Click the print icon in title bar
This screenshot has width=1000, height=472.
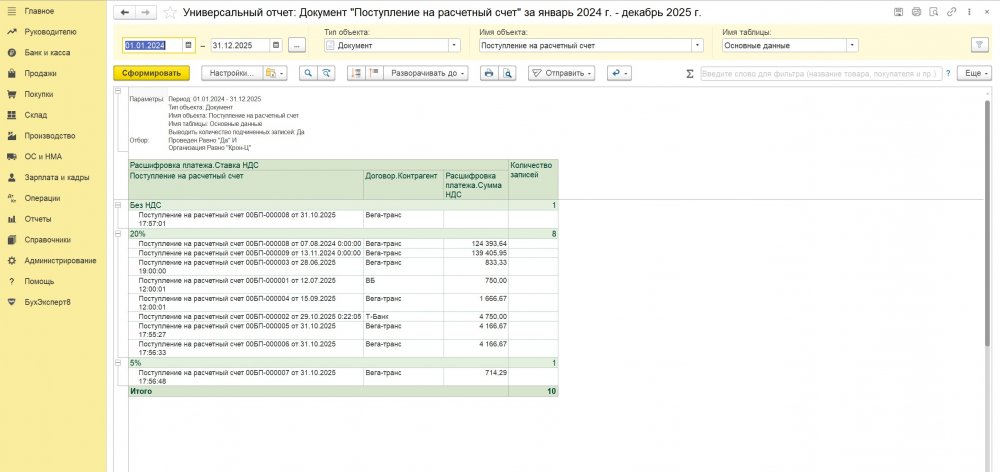(916, 11)
